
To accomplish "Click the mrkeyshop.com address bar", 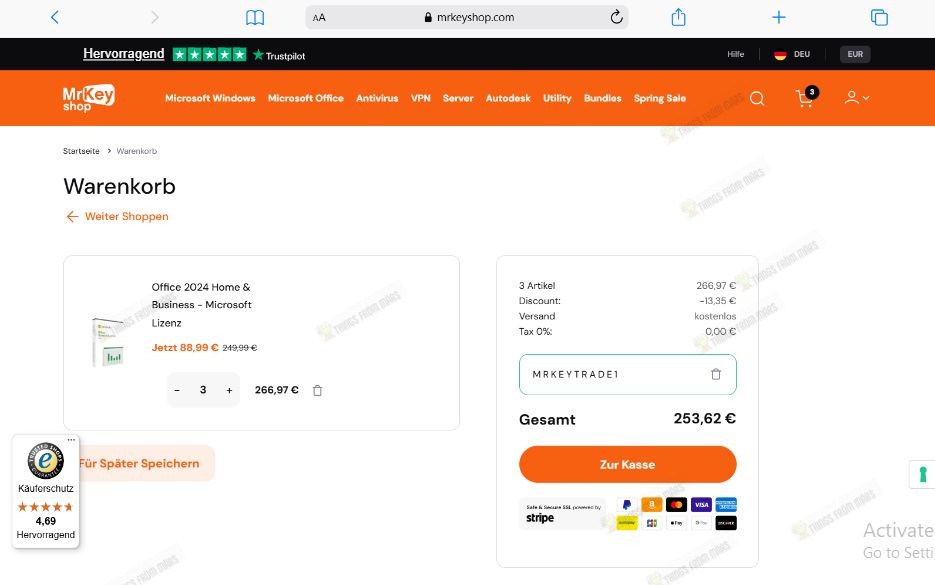I will coord(469,17).
